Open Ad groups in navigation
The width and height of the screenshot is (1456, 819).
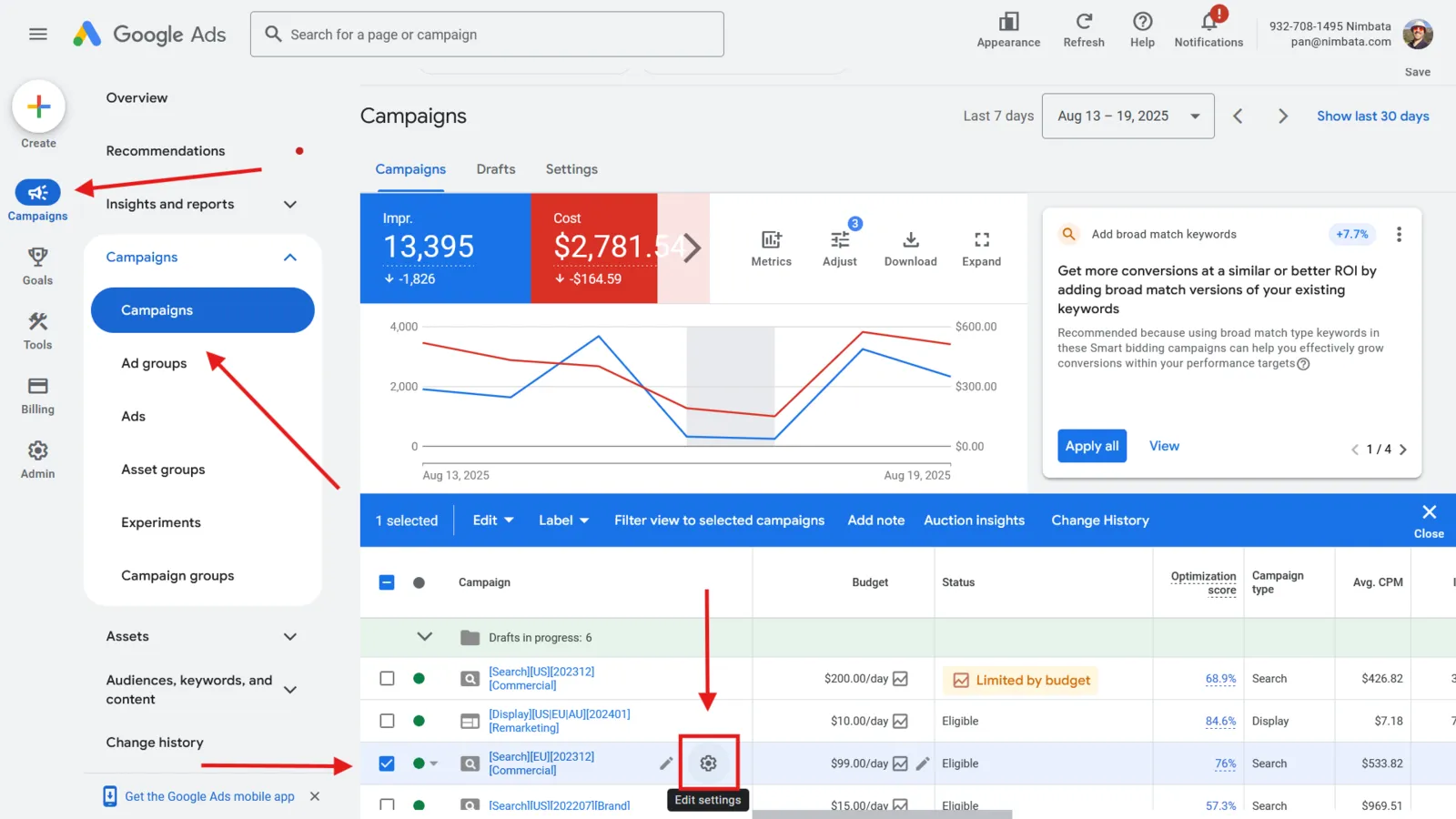pos(154,363)
